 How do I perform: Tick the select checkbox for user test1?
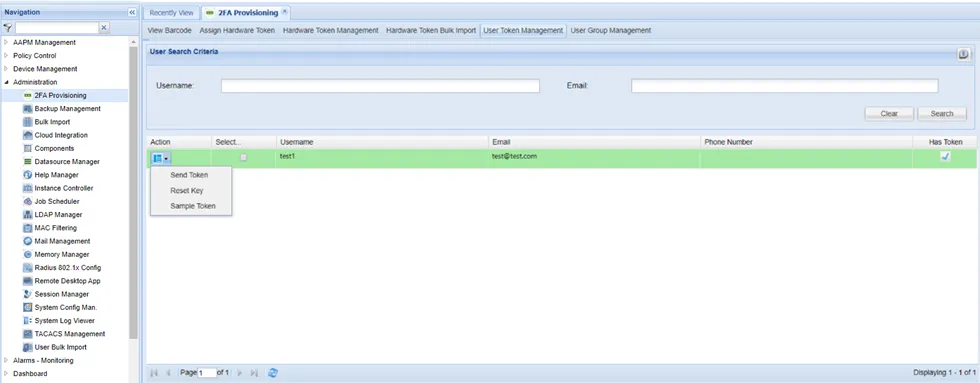(244, 157)
